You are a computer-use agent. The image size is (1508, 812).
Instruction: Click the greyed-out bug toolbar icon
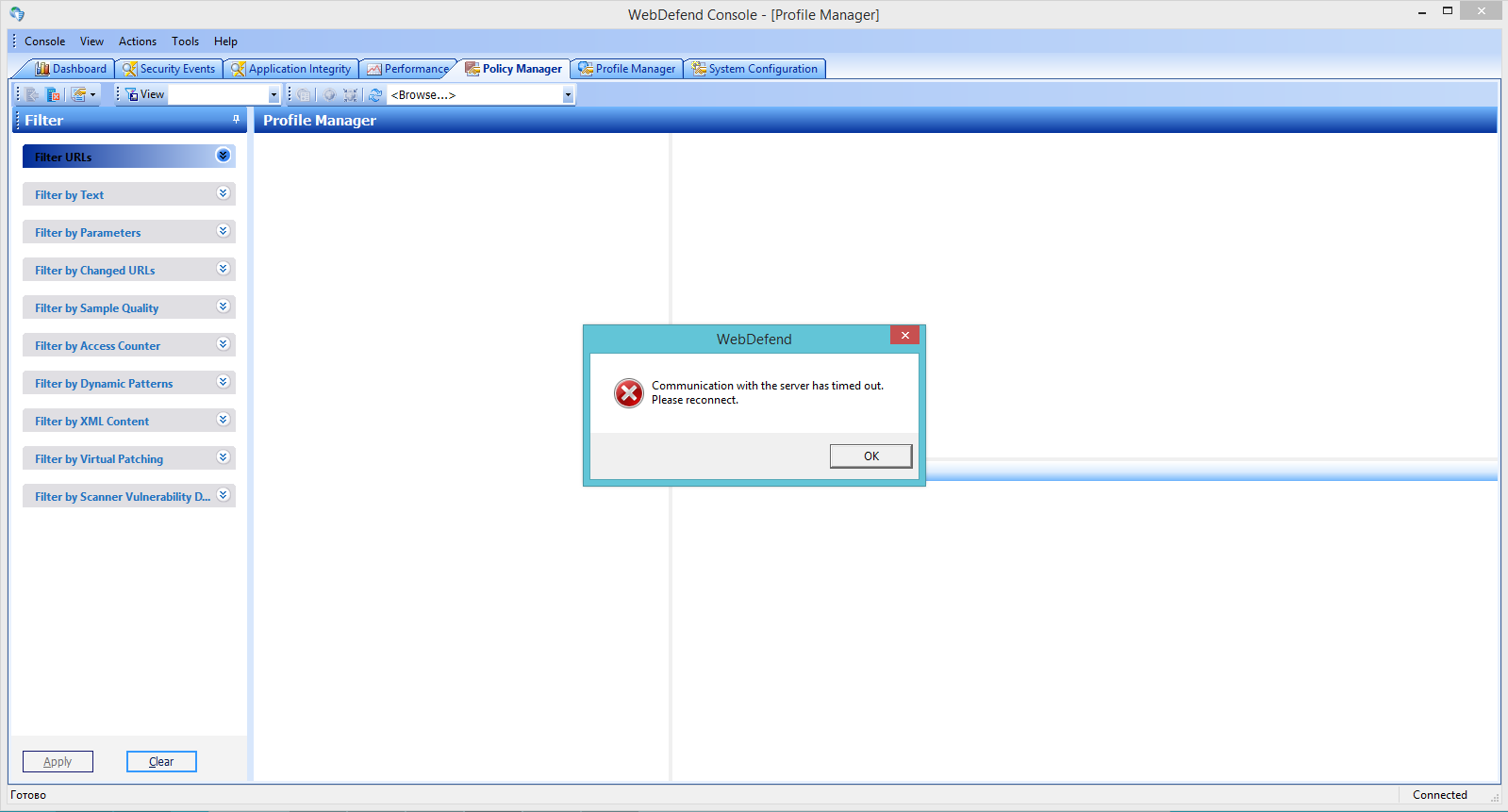tap(351, 94)
